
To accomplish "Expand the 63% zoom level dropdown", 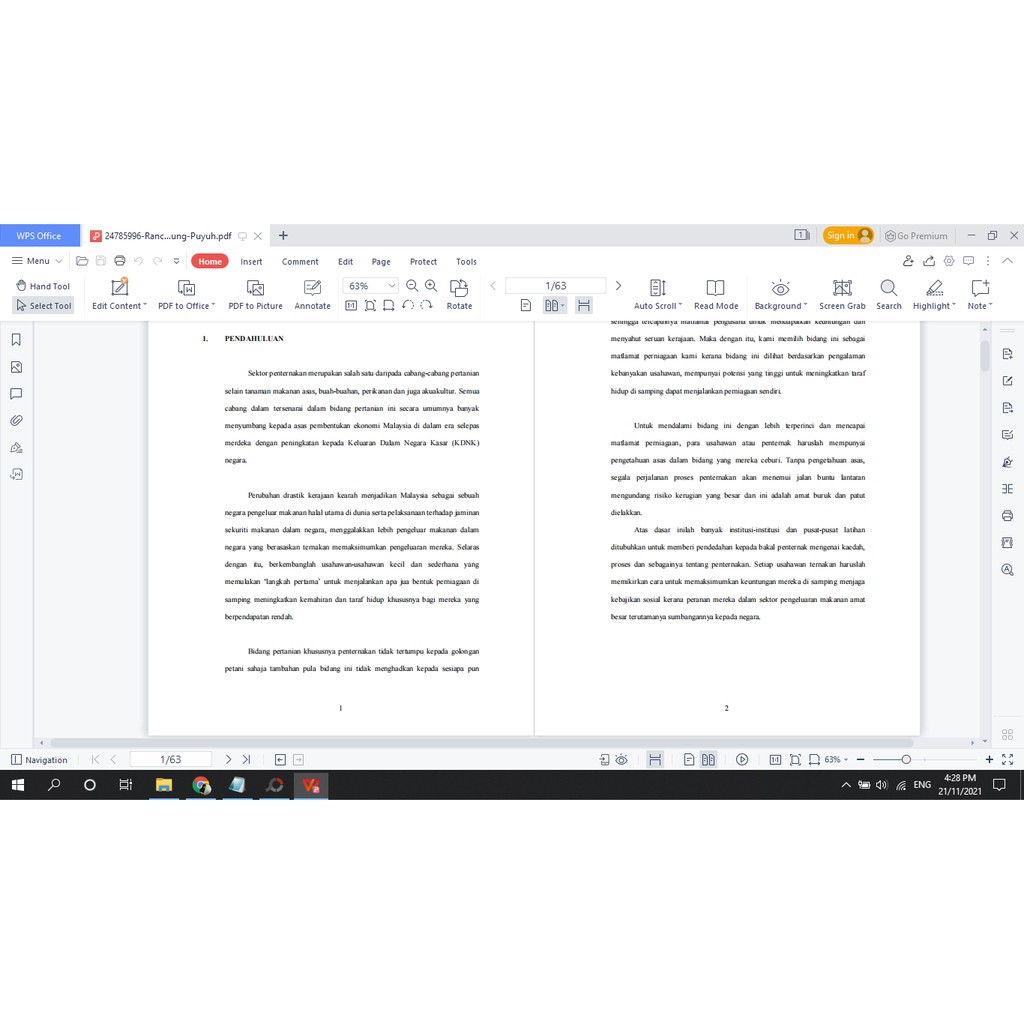I will 391,286.
